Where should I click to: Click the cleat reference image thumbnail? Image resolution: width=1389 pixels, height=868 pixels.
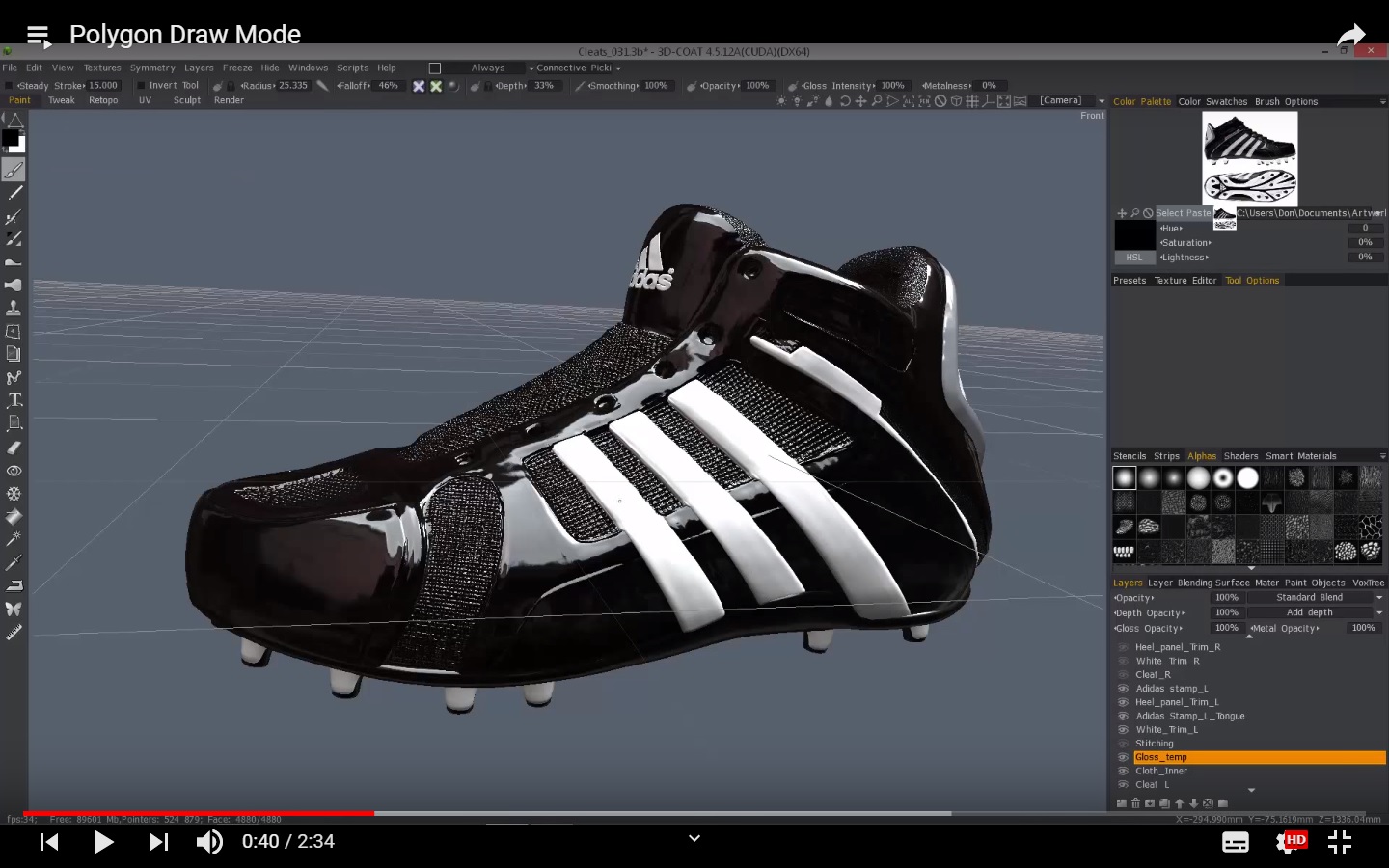(x=1250, y=158)
